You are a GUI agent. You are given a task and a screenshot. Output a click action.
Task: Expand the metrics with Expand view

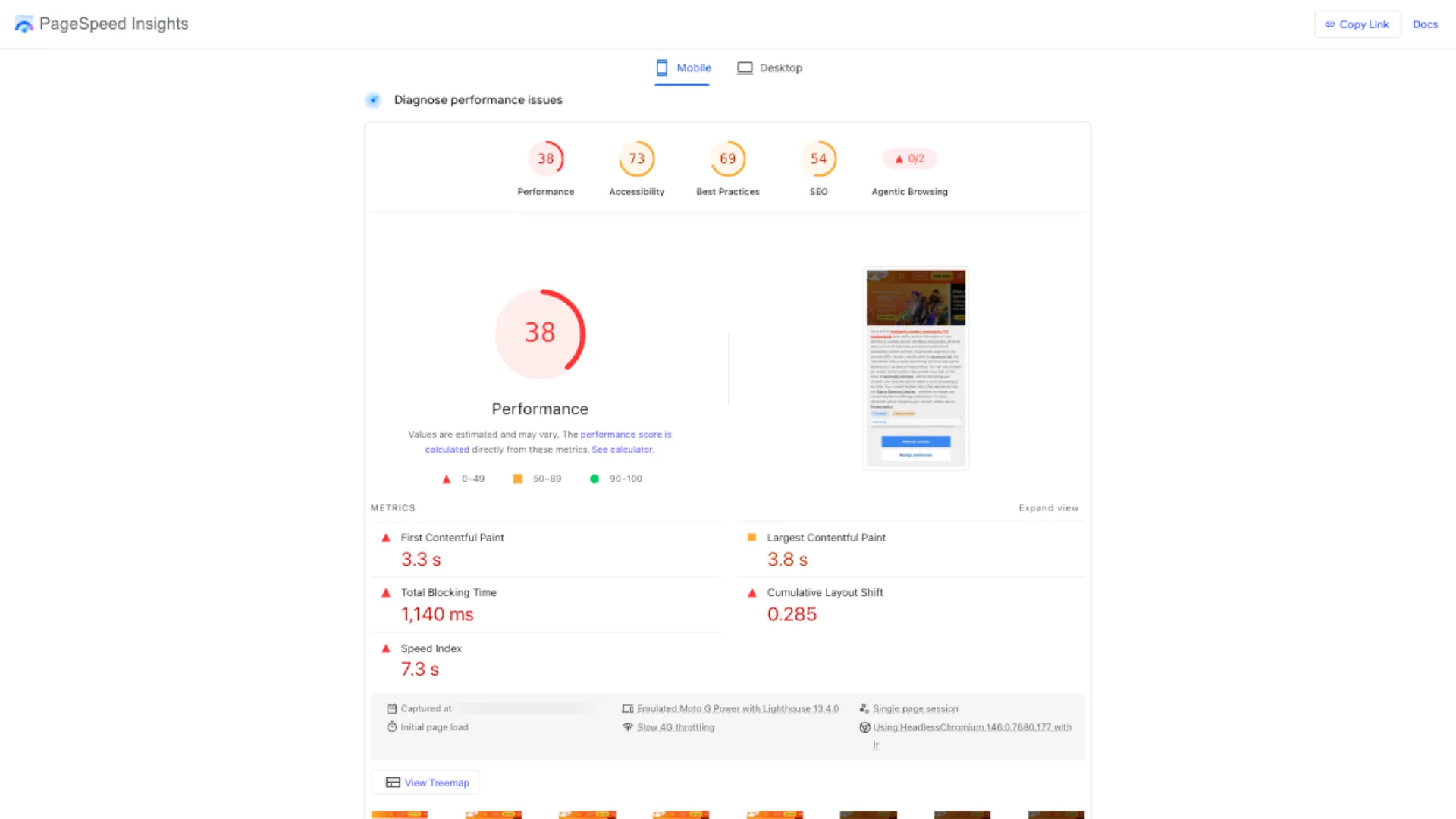(x=1048, y=508)
